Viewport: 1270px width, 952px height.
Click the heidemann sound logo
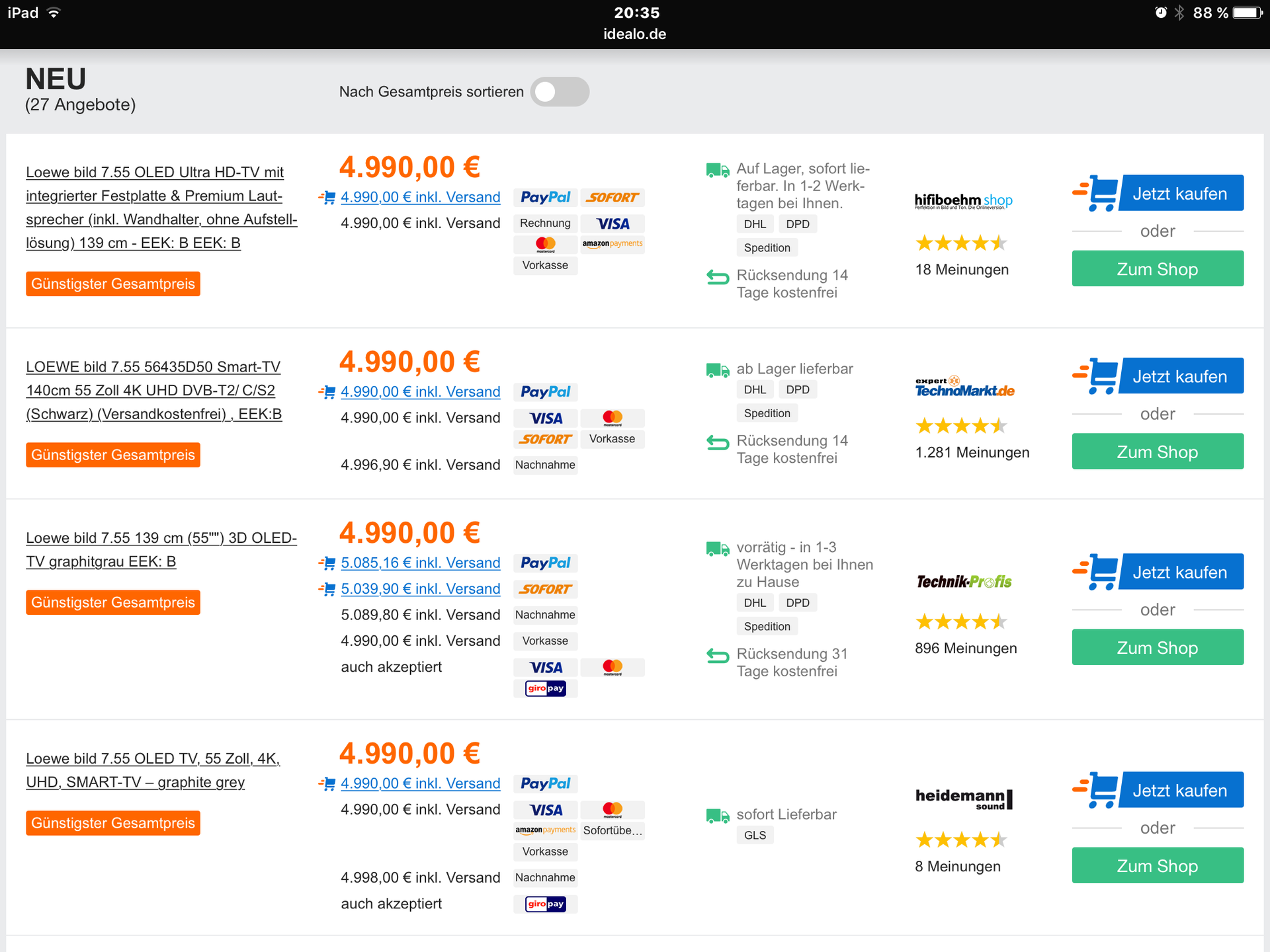(964, 798)
